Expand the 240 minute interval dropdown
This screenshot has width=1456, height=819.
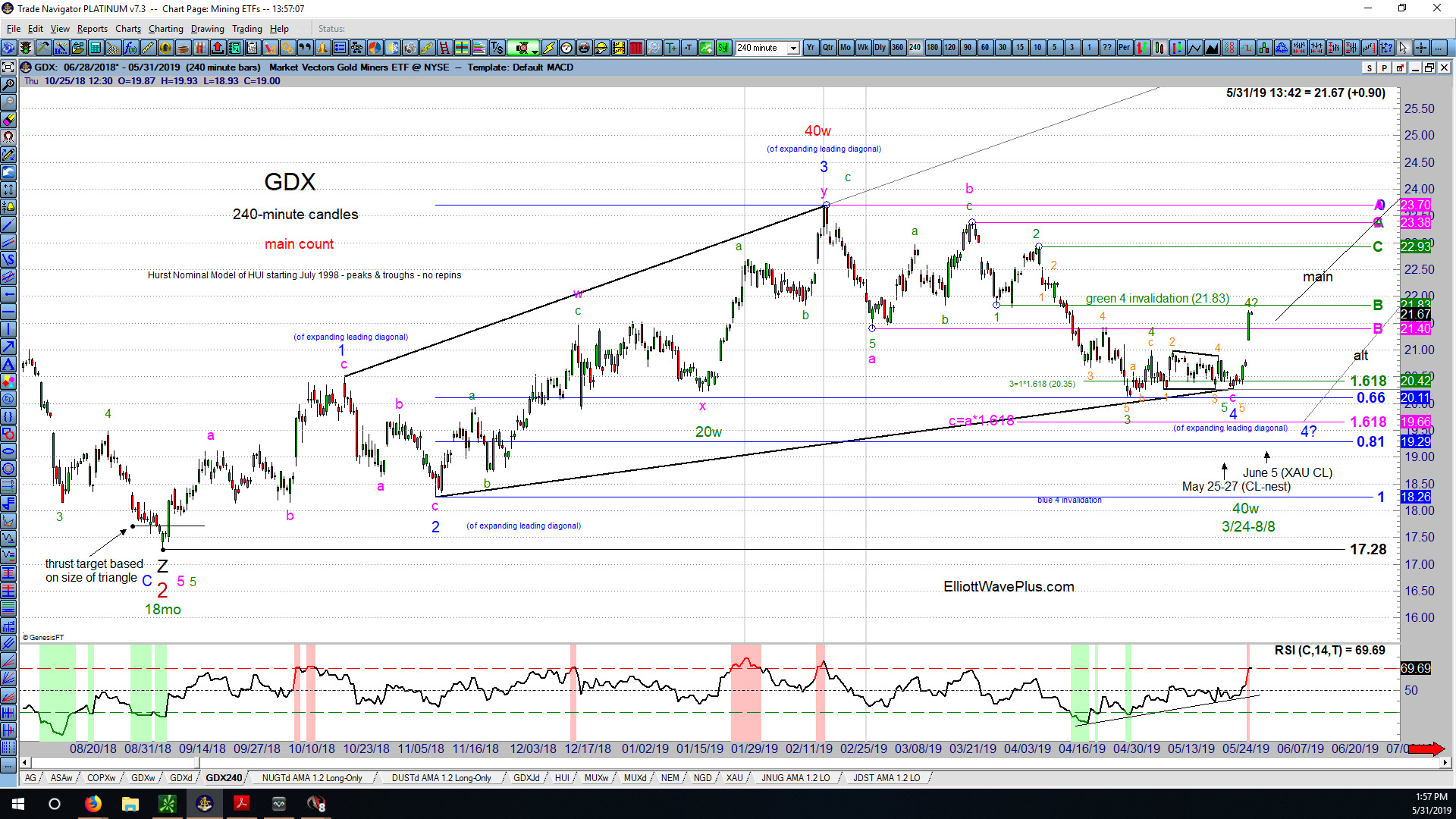pyautogui.click(x=793, y=48)
